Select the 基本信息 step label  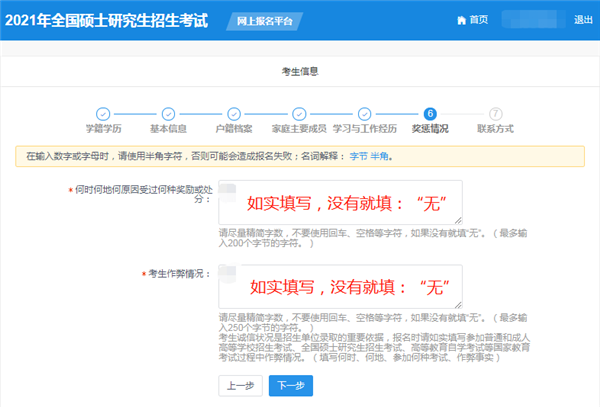tap(168, 129)
